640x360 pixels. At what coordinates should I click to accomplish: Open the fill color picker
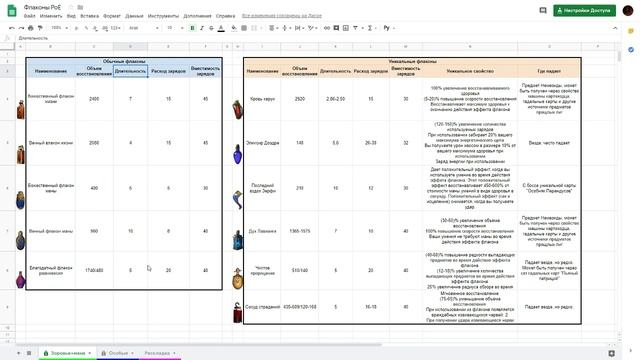click(234, 28)
